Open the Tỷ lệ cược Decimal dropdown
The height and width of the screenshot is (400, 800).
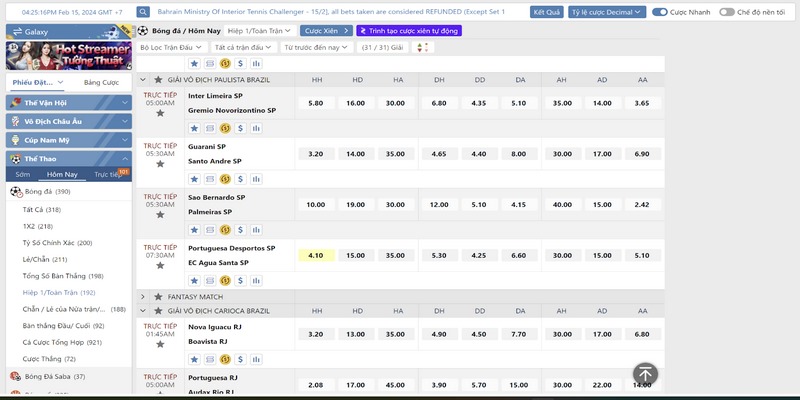pyautogui.click(x=607, y=12)
